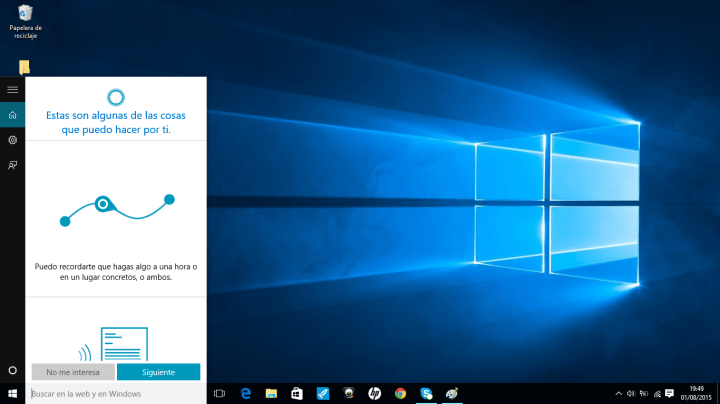The width and height of the screenshot is (720, 404).
Task: Click the Buscar en la web search box
Action: pos(116,394)
